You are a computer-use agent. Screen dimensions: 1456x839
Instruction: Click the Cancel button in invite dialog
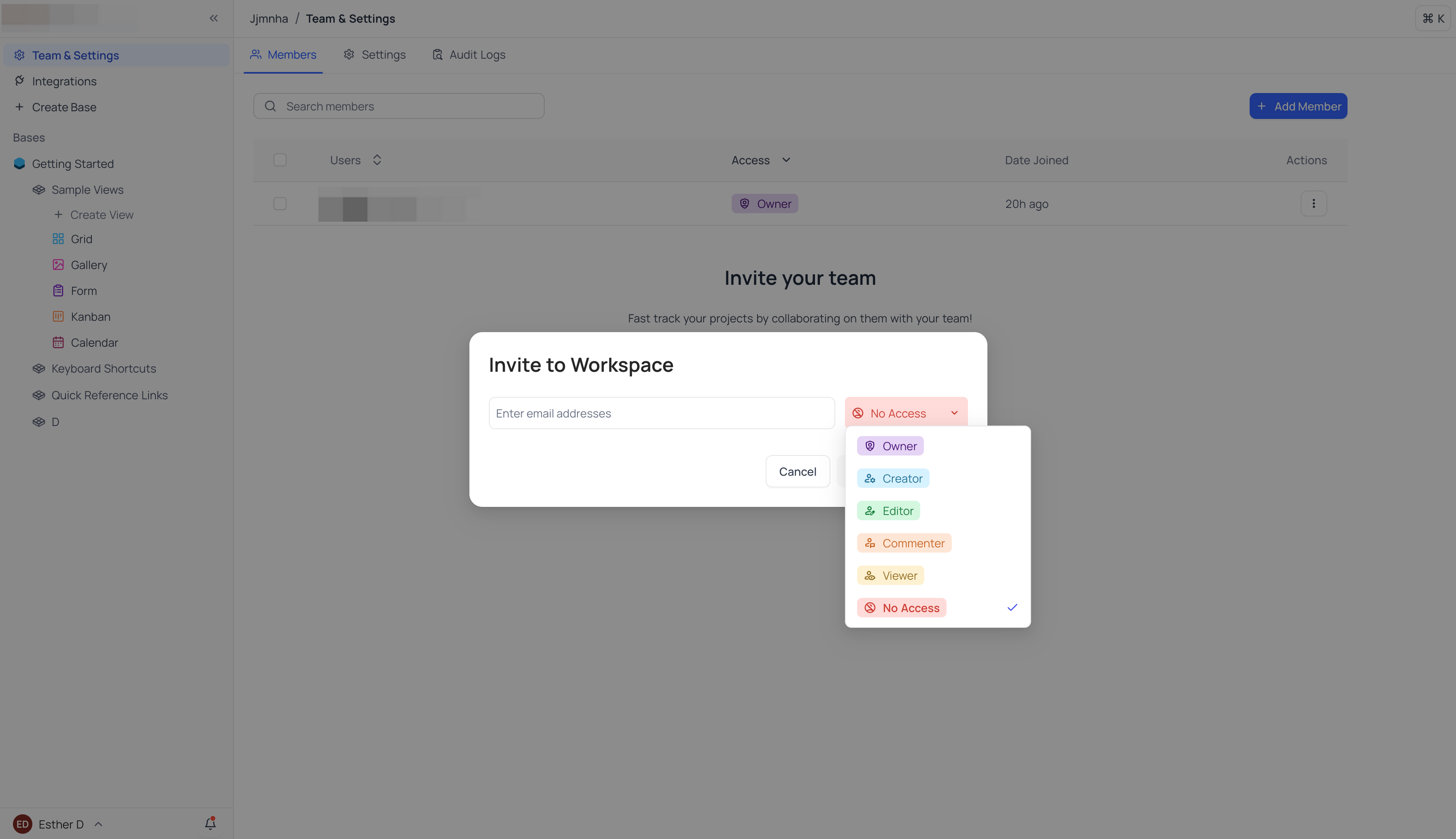pyautogui.click(x=797, y=470)
